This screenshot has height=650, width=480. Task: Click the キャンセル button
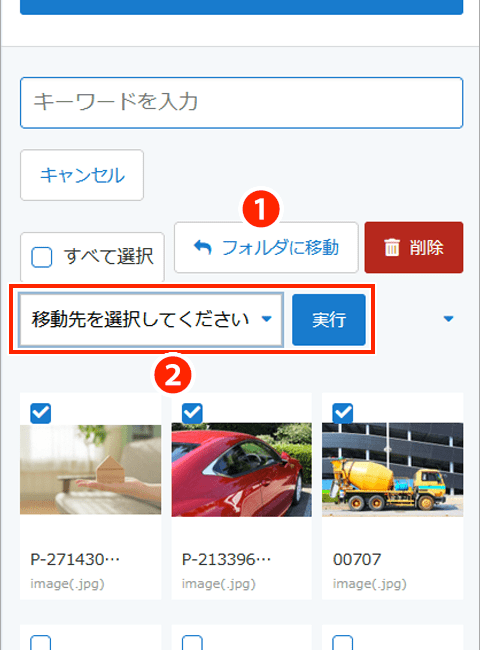coord(82,175)
